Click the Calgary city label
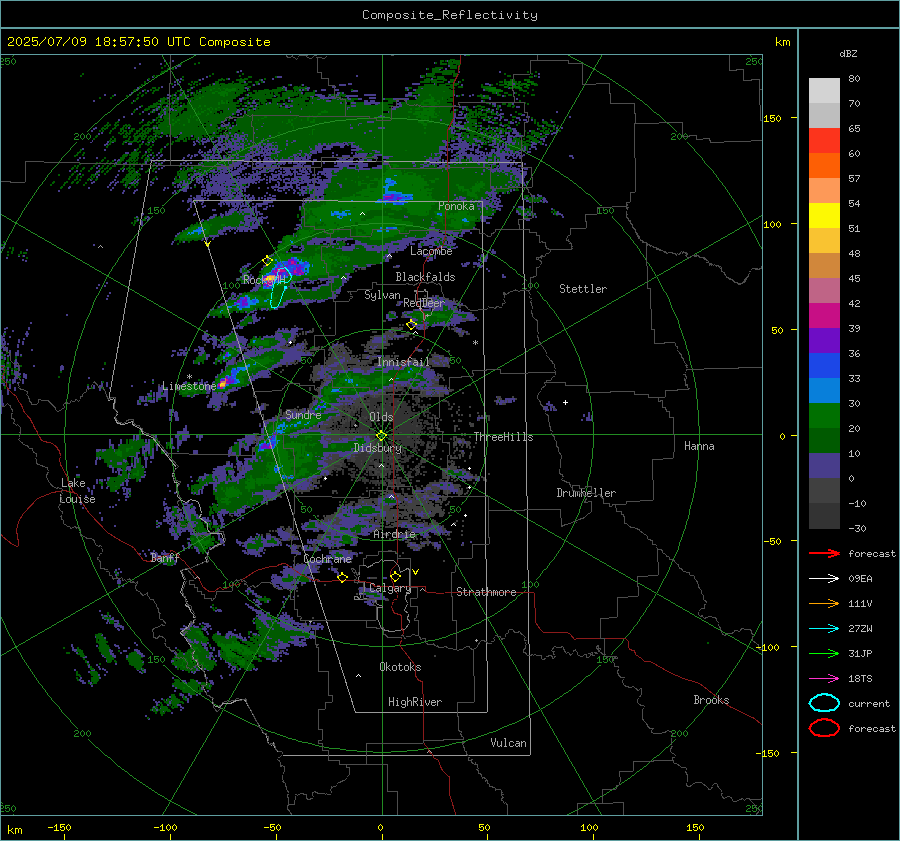The height and width of the screenshot is (841, 900). [390, 588]
